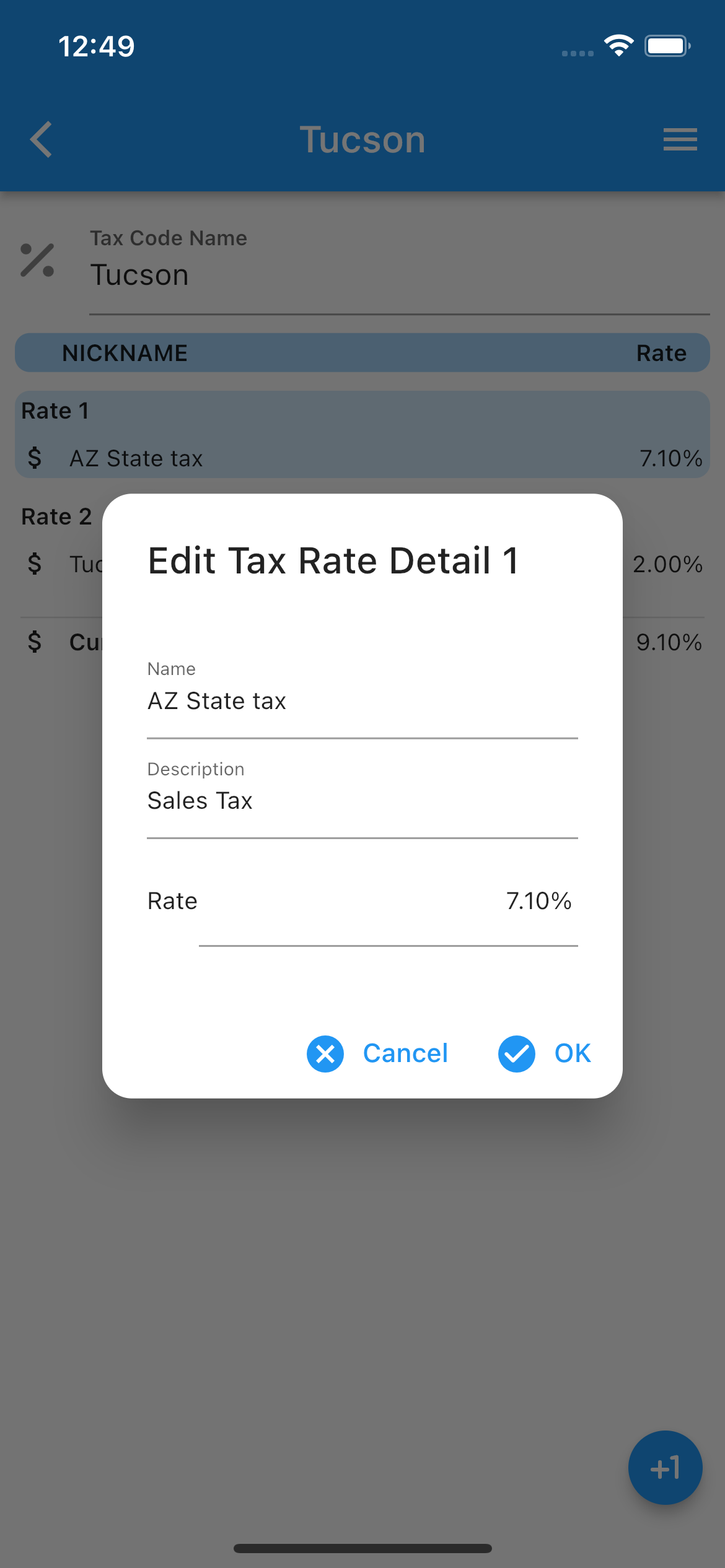Tap the back chevron in header
The width and height of the screenshot is (725, 1568).
pos(41,139)
